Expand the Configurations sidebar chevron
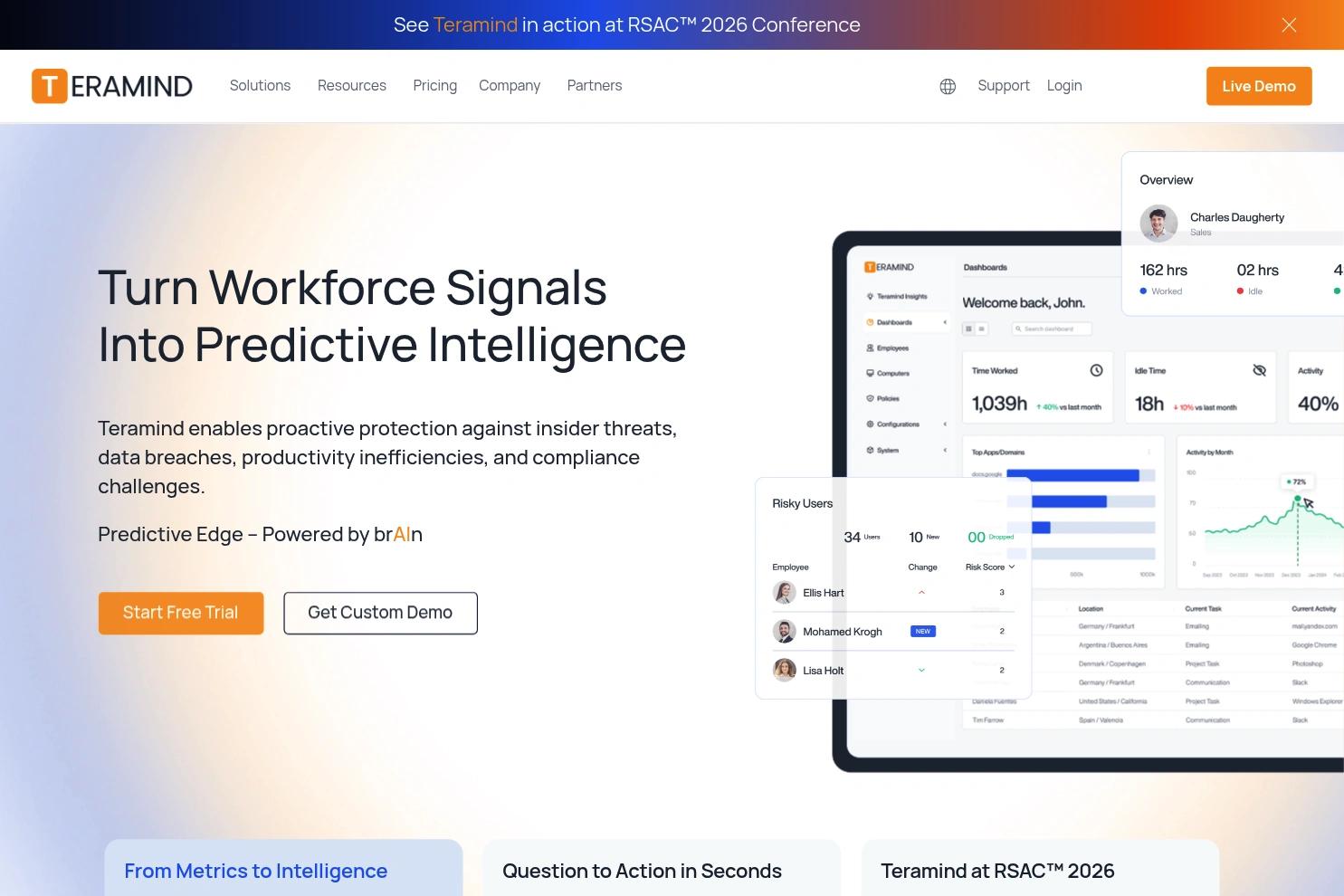 coord(945,424)
